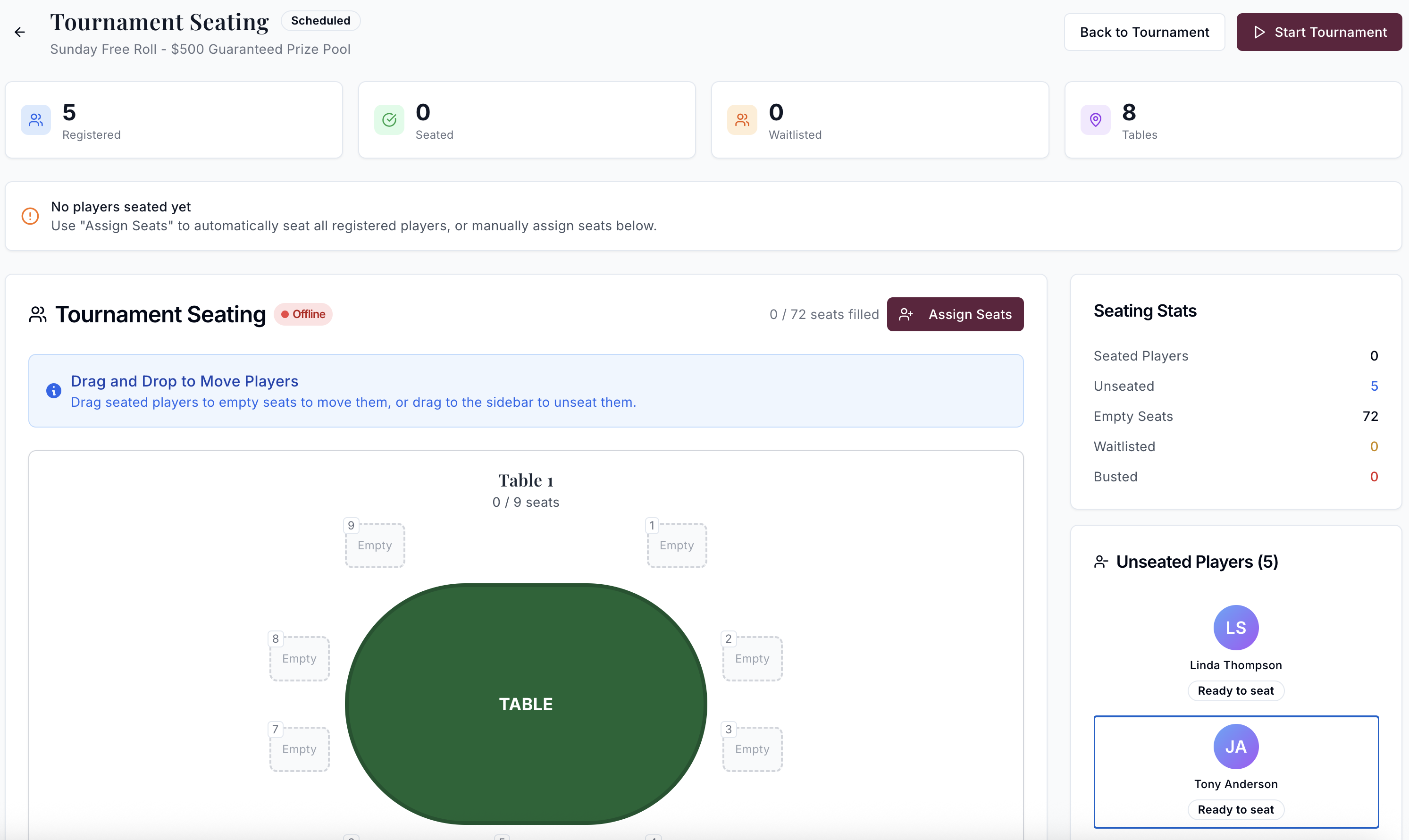The image size is (1409, 840).
Task: Click the orange warning alert icon
Action: tap(30, 216)
